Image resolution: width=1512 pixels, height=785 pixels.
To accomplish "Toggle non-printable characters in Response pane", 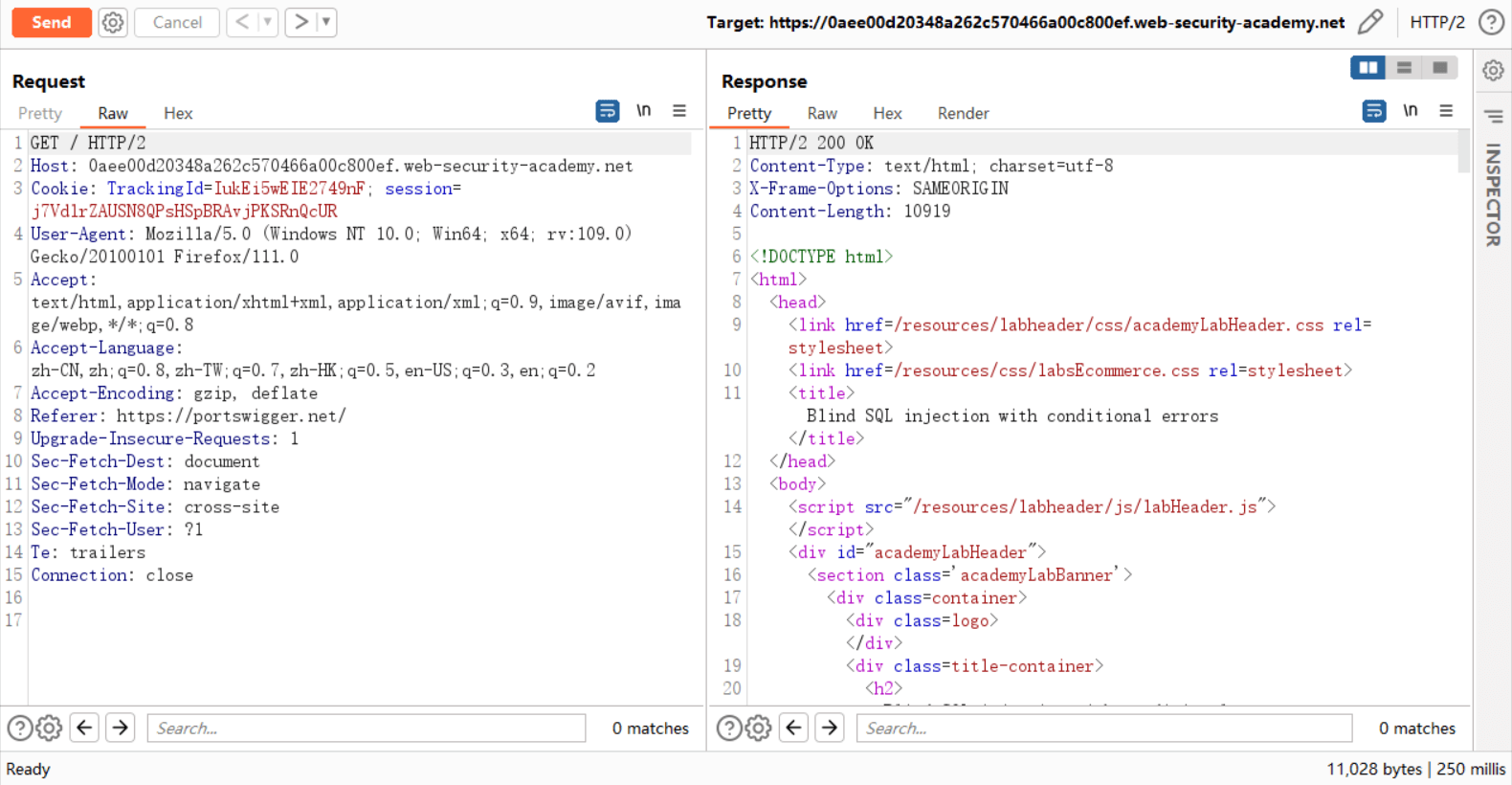I will click(1410, 111).
